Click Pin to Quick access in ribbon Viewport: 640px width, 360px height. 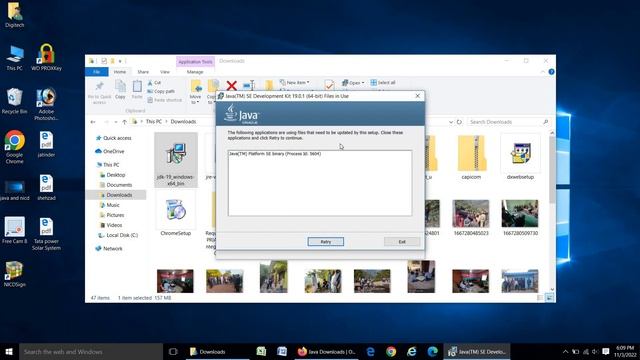[x=99, y=91]
